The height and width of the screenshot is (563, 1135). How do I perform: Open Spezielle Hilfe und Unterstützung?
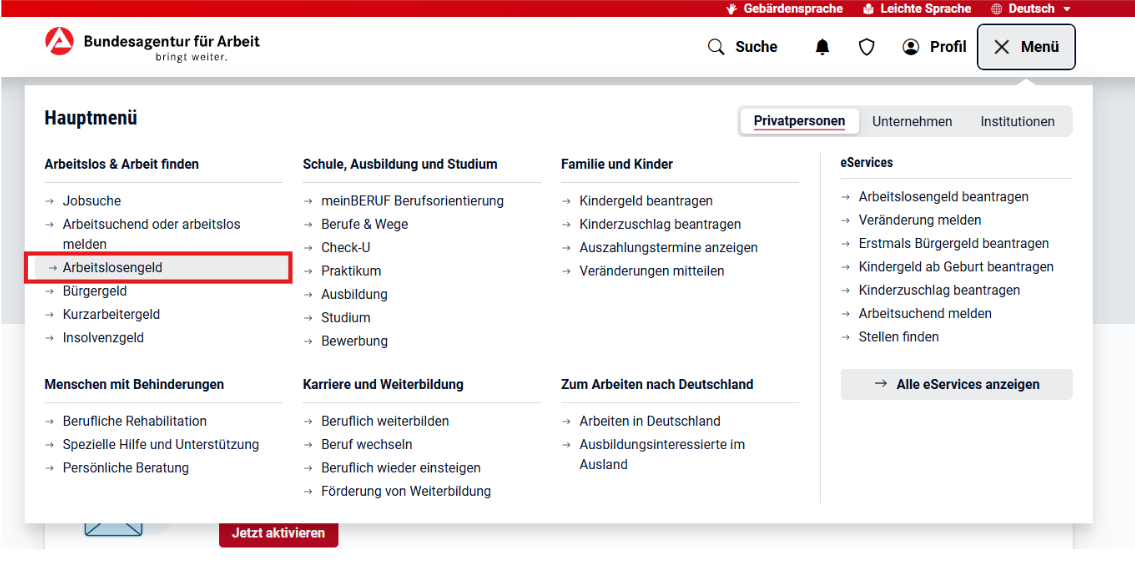click(161, 444)
